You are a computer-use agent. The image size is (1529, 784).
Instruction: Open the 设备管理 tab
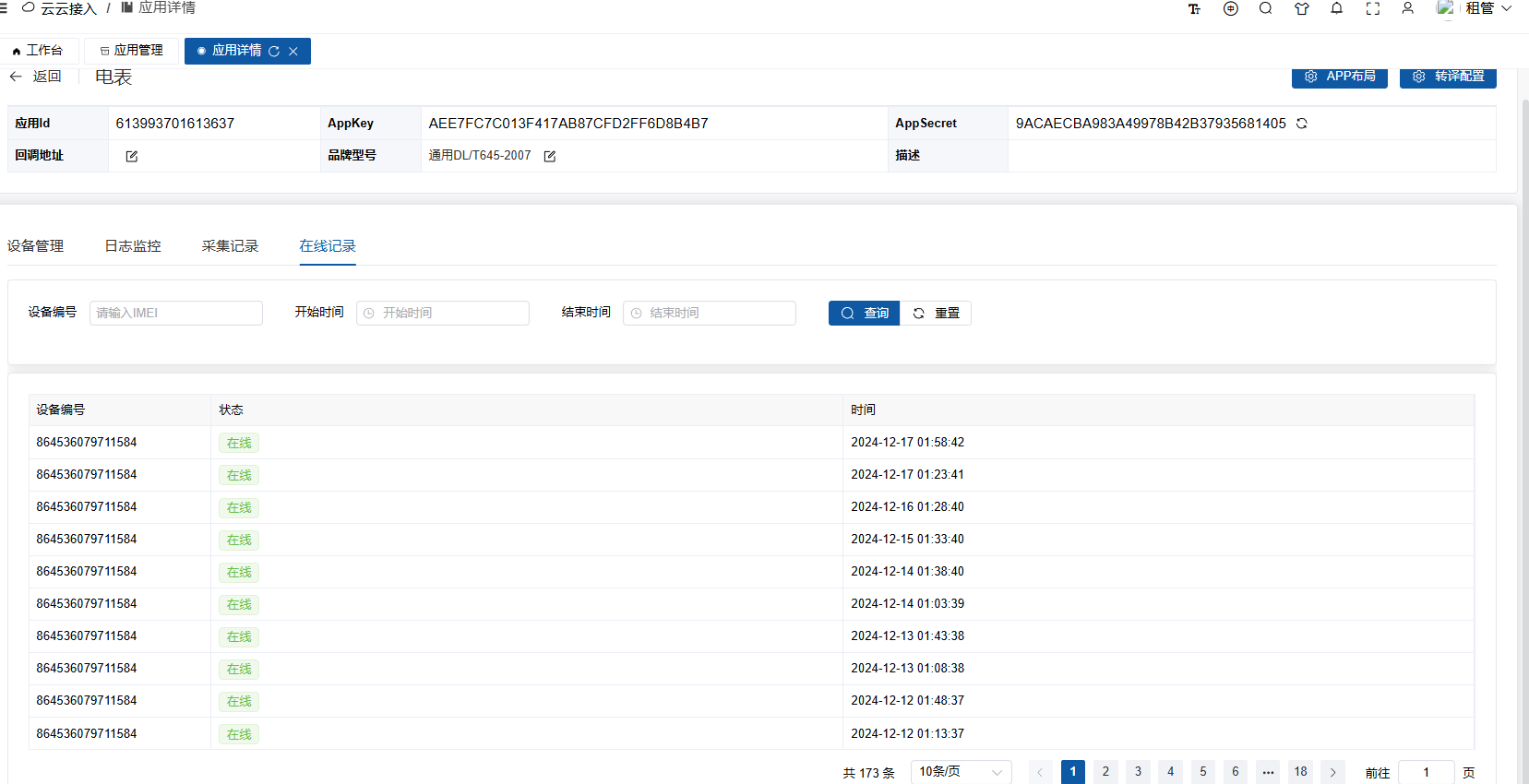click(x=36, y=246)
